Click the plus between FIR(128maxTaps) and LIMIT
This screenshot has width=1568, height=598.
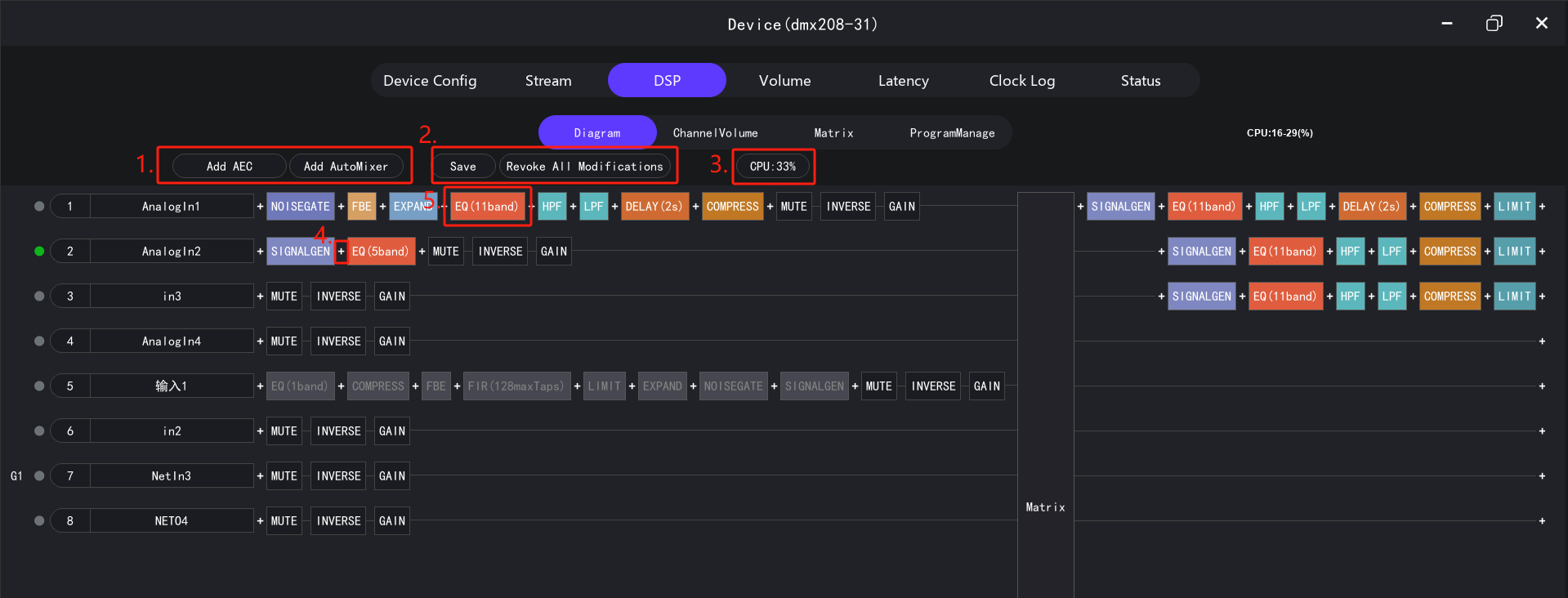click(x=577, y=386)
